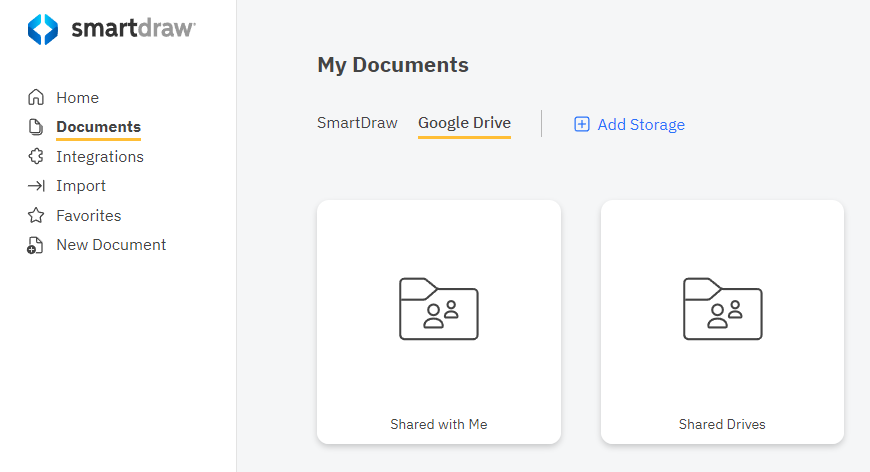
Task: Click the Shared with Me label
Action: pyautogui.click(x=438, y=424)
